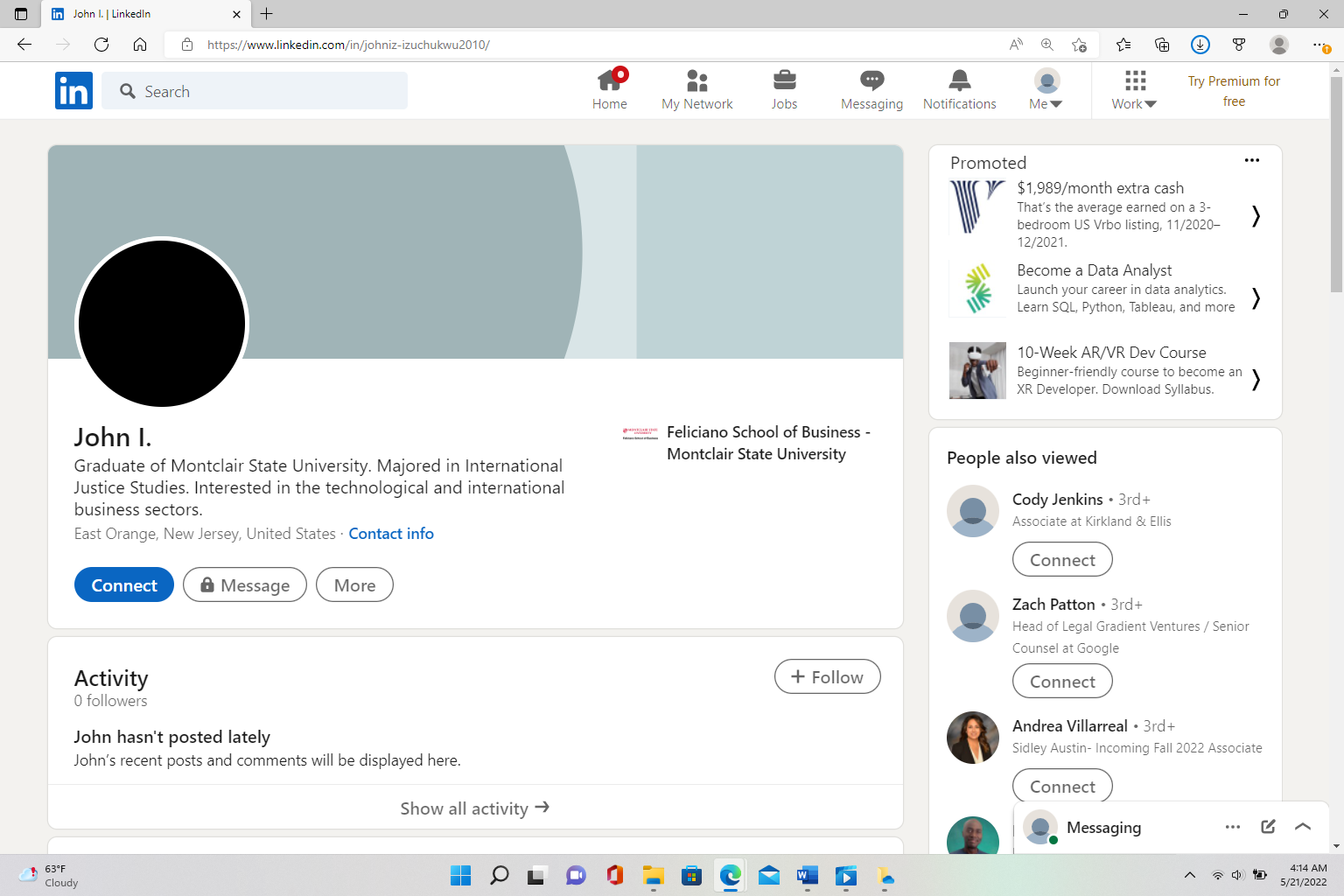Screen dimensions: 1344x896
Task: Open the Mail app in taskbar
Action: tap(768, 875)
